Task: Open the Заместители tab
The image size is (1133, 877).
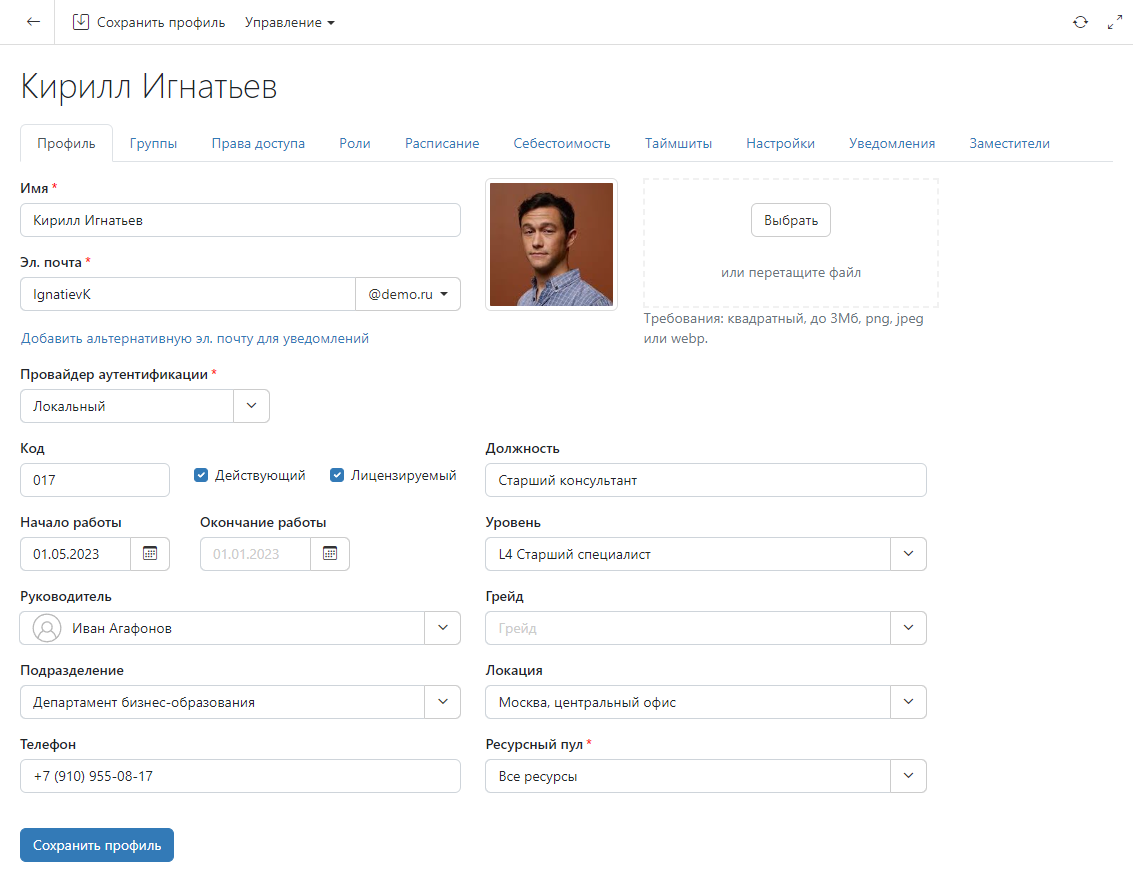Action: click(x=1009, y=143)
